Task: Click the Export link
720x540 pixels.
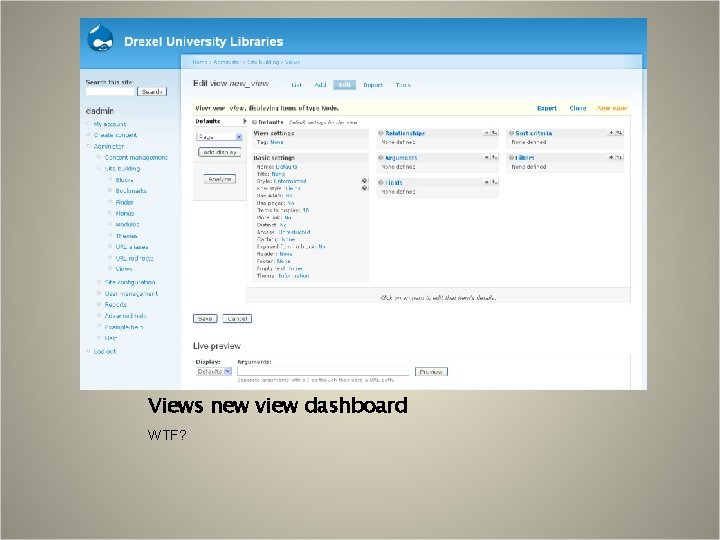Action: [547, 108]
